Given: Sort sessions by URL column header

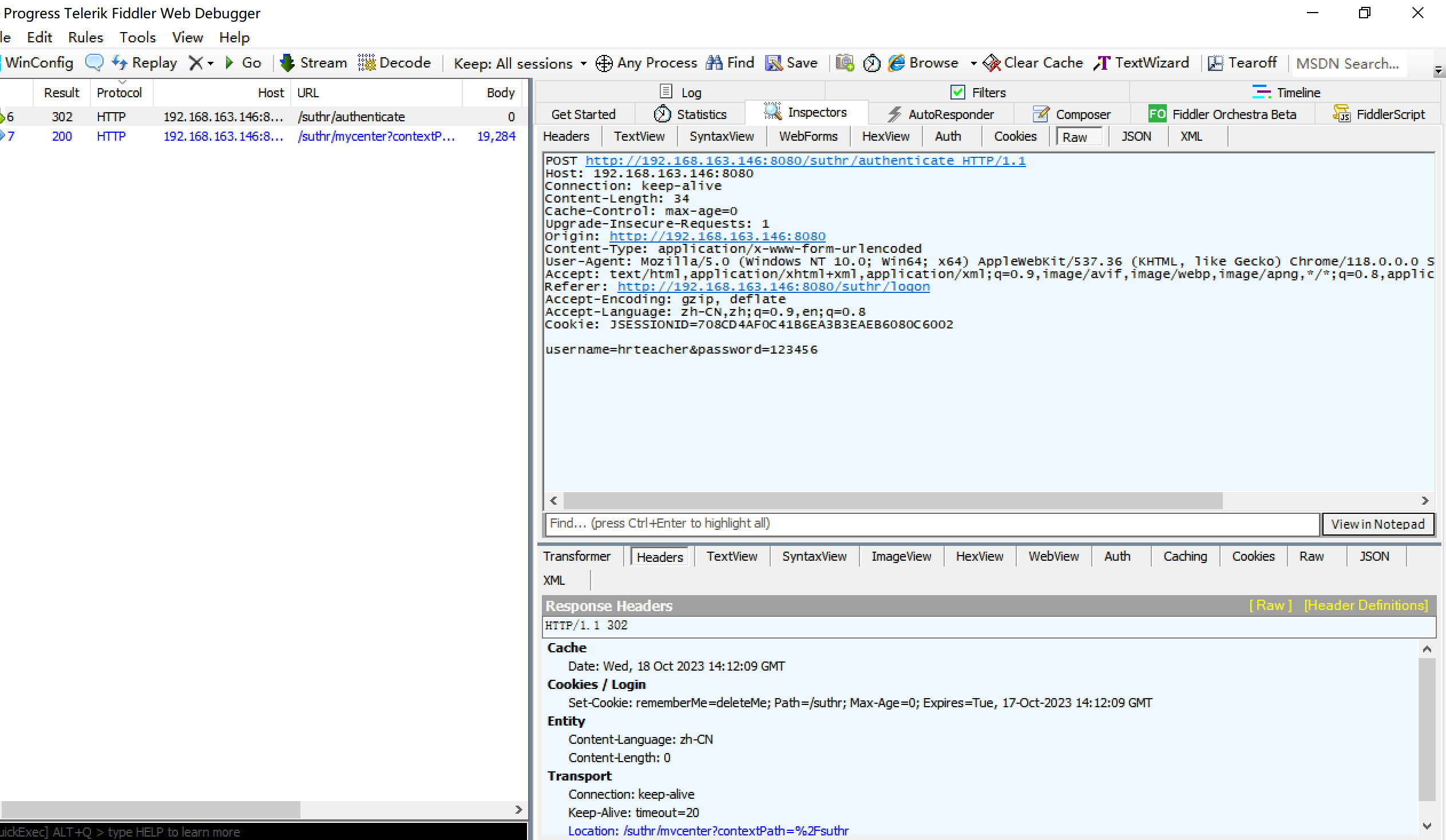Looking at the screenshot, I should click(x=377, y=92).
